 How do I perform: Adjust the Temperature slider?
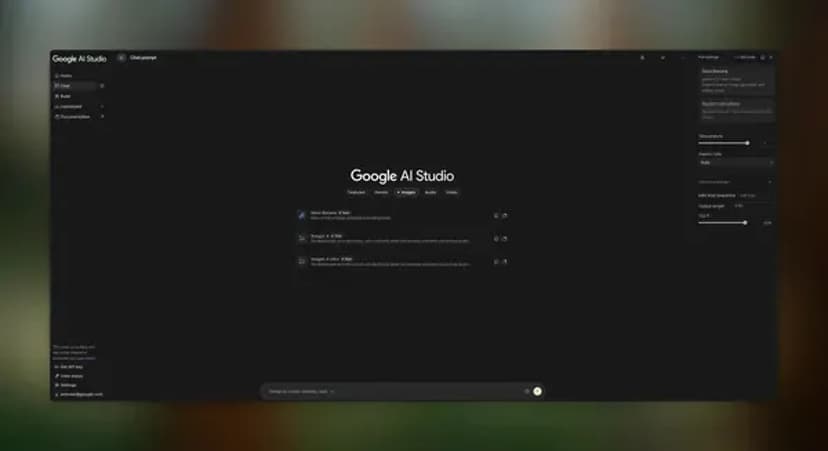tap(723, 143)
